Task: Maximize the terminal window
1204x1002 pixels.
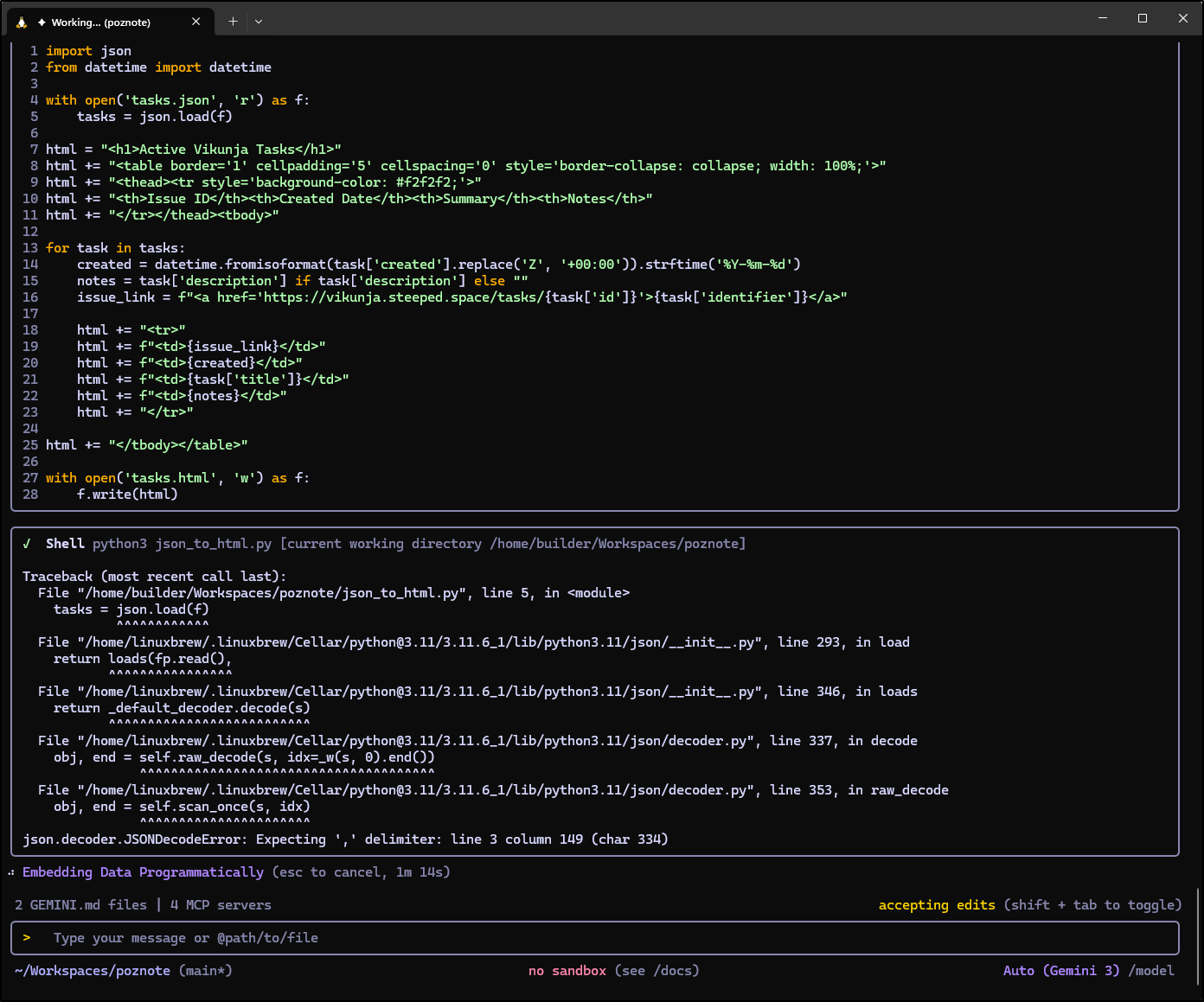Action: [1143, 18]
